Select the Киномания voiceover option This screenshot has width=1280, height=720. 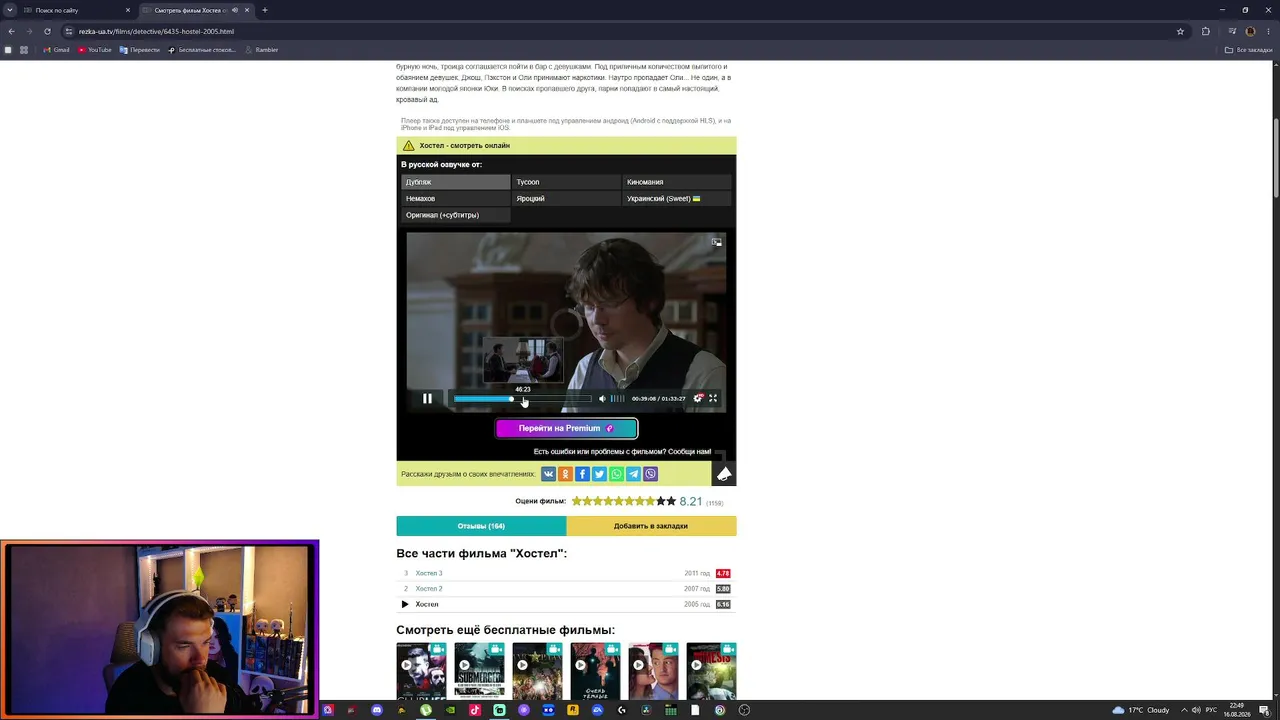point(677,182)
